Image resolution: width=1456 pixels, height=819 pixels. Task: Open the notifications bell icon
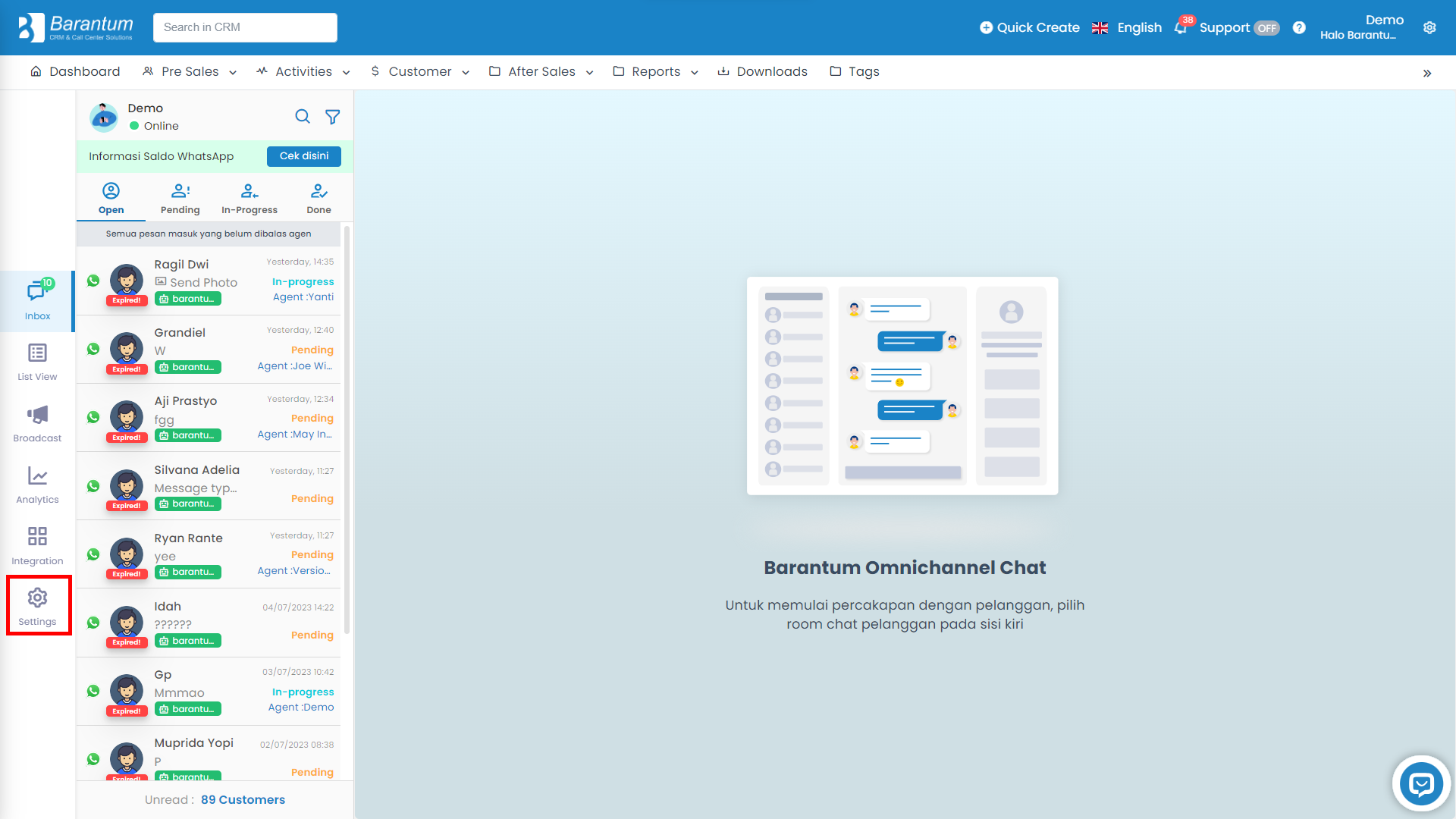coord(1181,28)
